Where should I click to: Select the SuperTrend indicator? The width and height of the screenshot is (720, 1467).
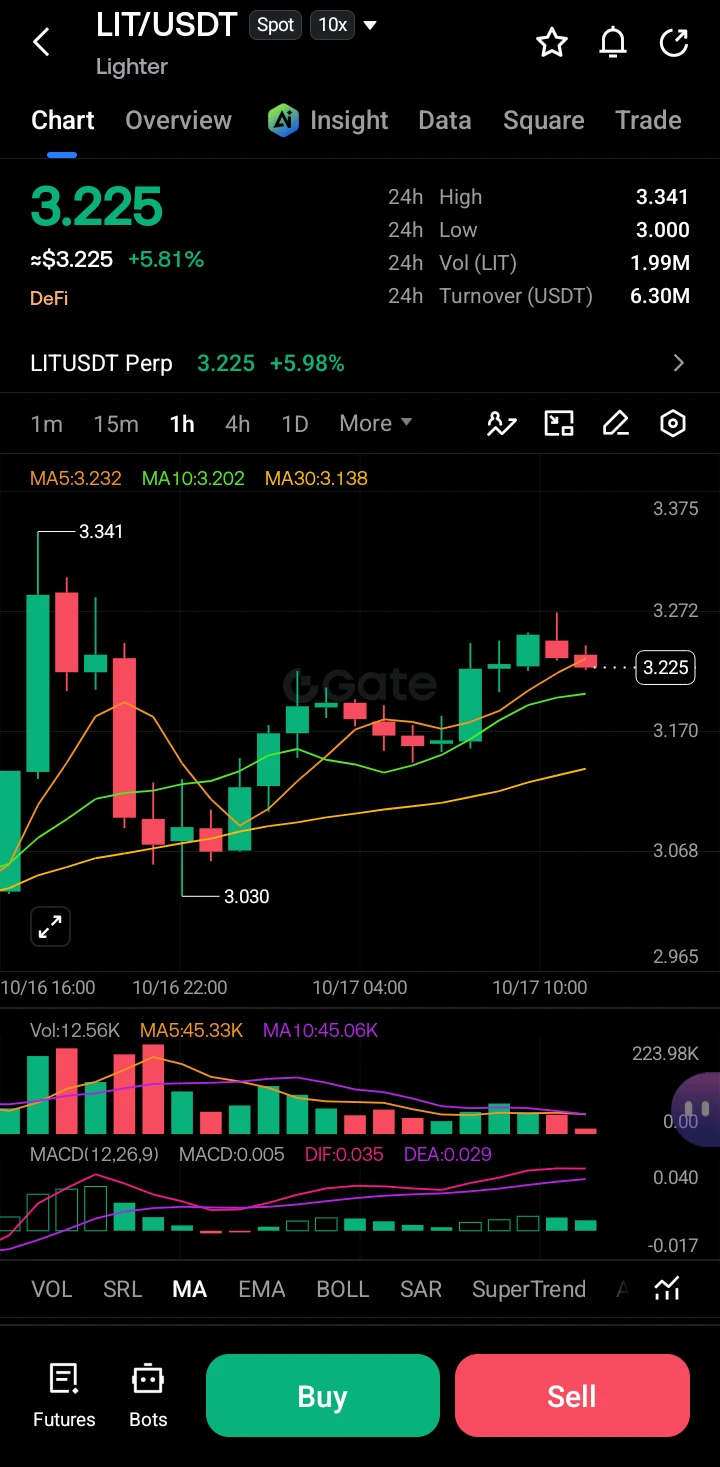(529, 1289)
